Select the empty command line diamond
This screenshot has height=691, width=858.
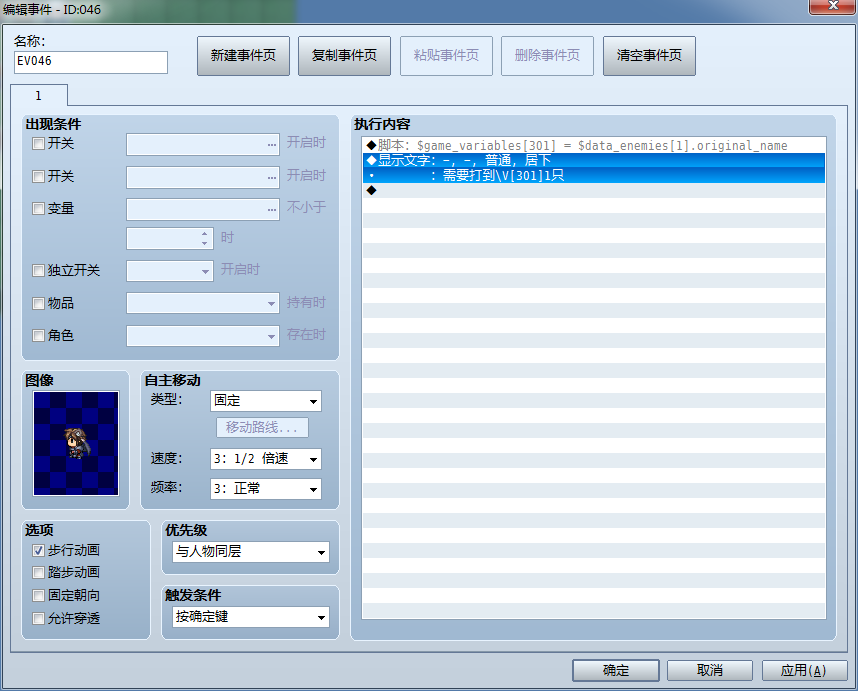coord(372,190)
